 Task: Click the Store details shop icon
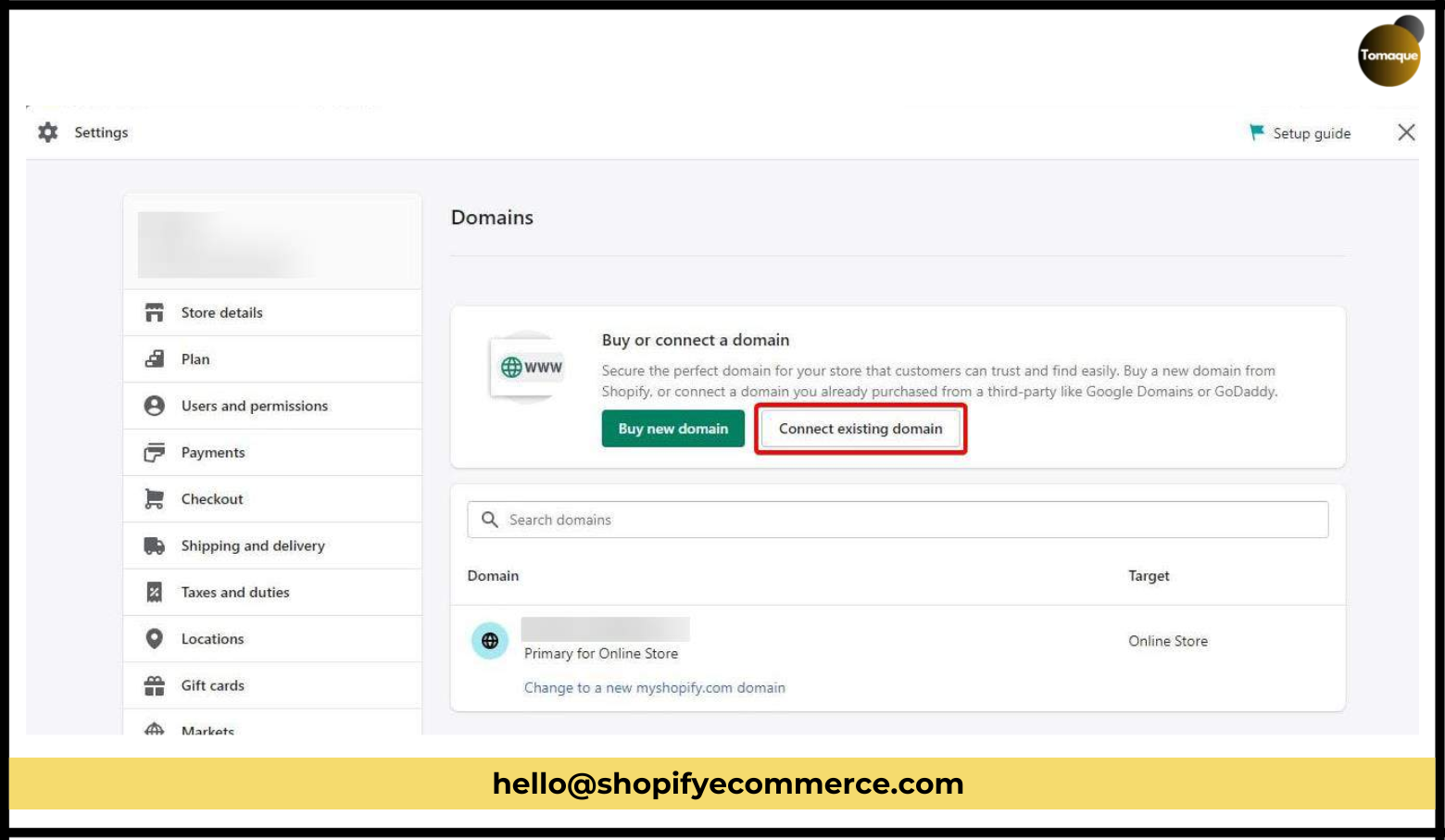coord(155,313)
